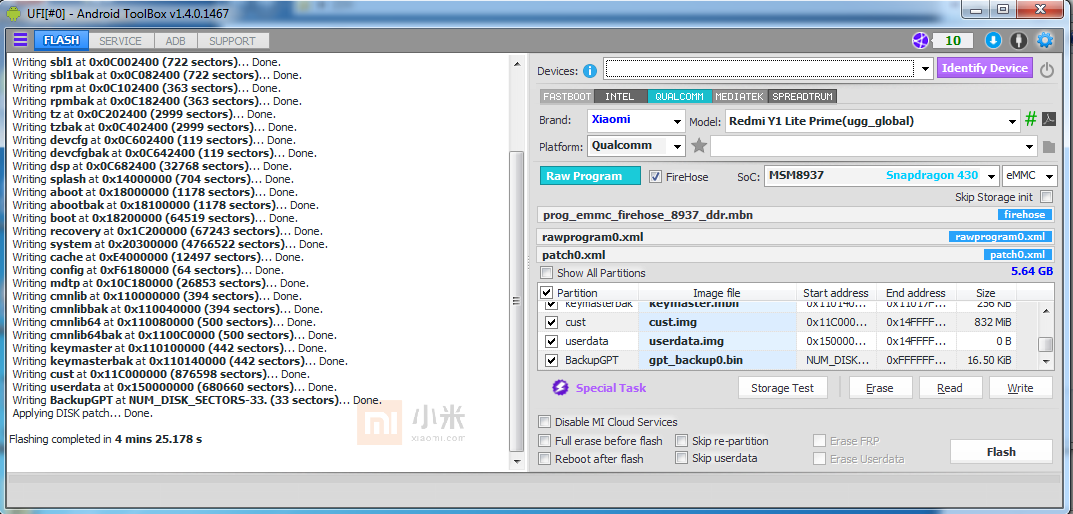This screenshot has height=514, width=1073.
Task: Open the SUPPORT tab
Action: pos(232,40)
